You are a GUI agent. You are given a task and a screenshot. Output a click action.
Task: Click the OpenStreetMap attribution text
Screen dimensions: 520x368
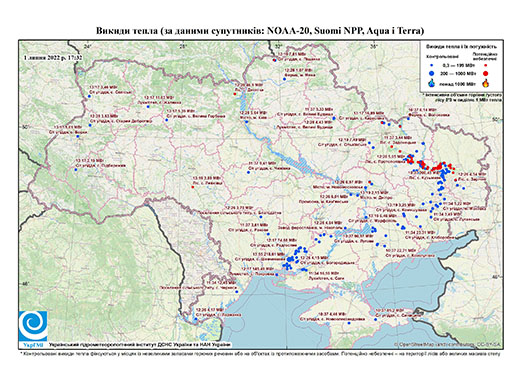[x=448, y=344]
